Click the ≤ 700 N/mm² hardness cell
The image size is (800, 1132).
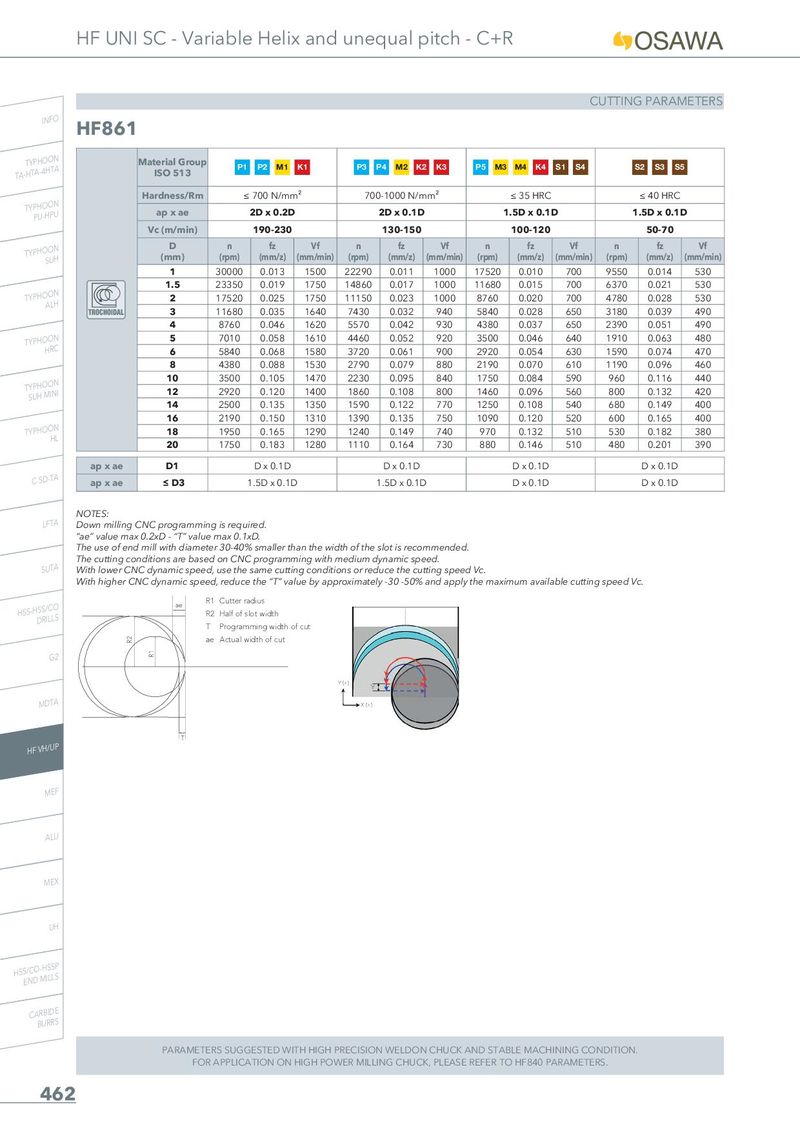pyautogui.click(x=272, y=195)
